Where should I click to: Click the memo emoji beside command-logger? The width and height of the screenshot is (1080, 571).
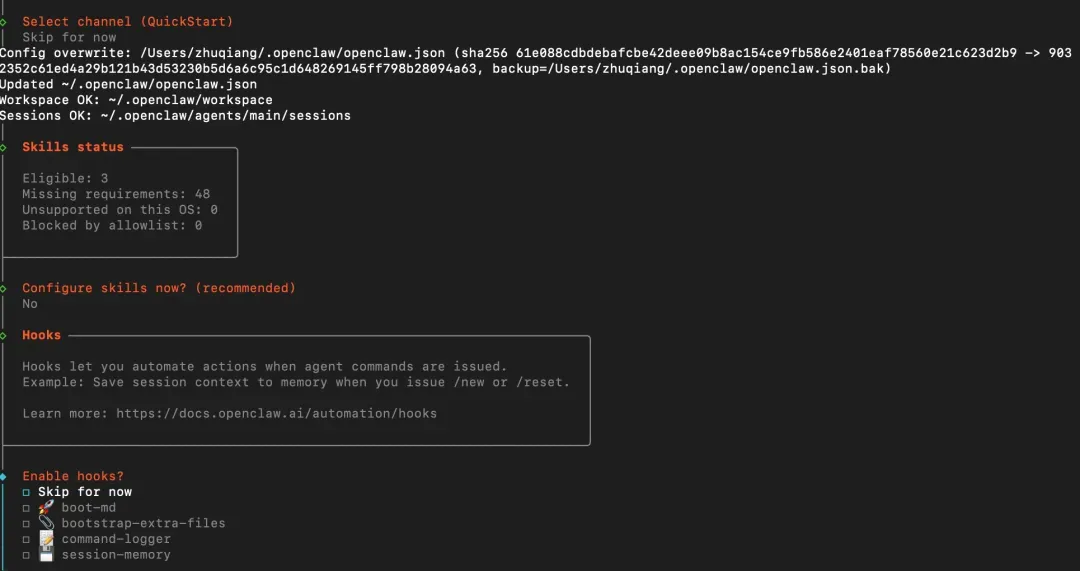tap(46, 539)
